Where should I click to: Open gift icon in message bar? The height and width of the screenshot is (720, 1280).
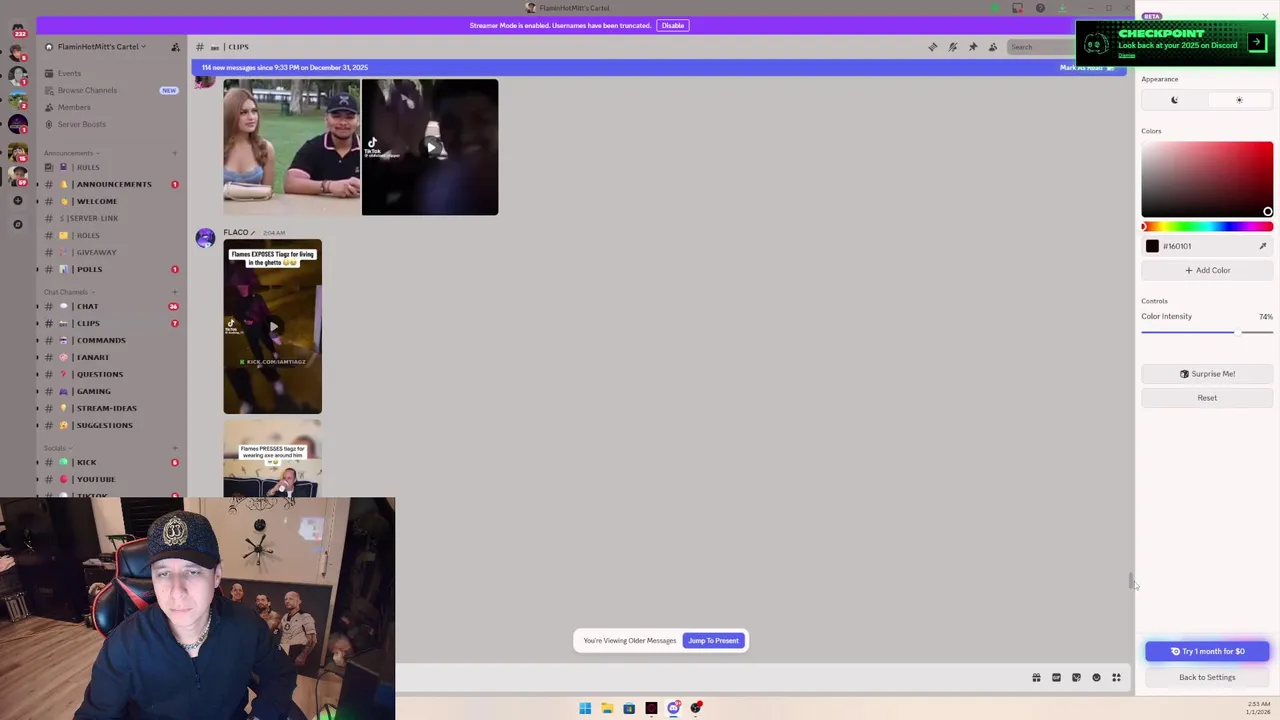[x=1036, y=678]
